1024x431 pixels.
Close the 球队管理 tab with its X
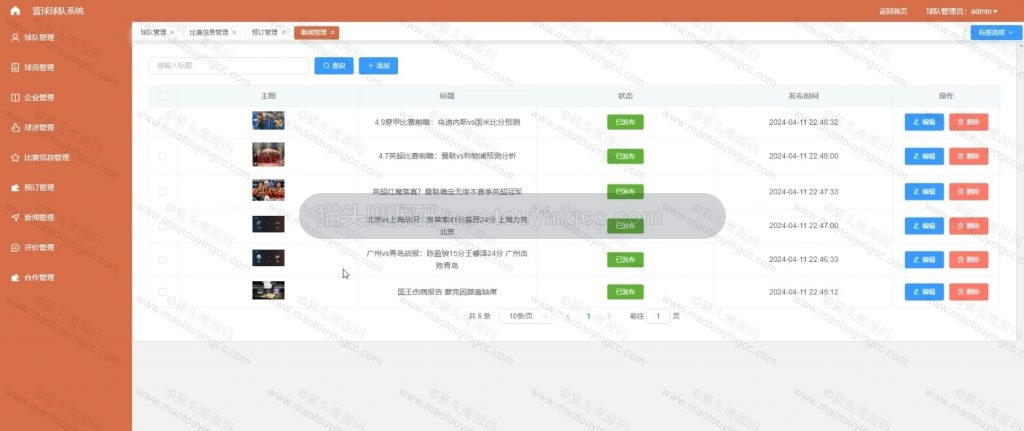click(x=172, y=33)
